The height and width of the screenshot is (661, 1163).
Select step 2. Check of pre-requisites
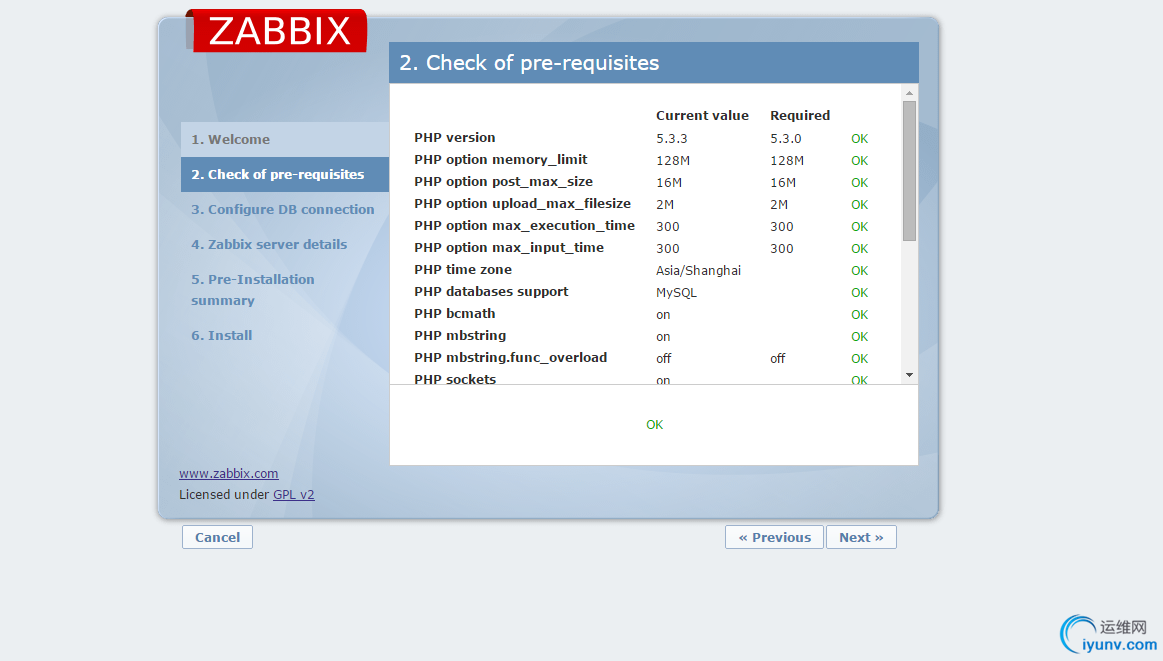(x=285, y=174)
